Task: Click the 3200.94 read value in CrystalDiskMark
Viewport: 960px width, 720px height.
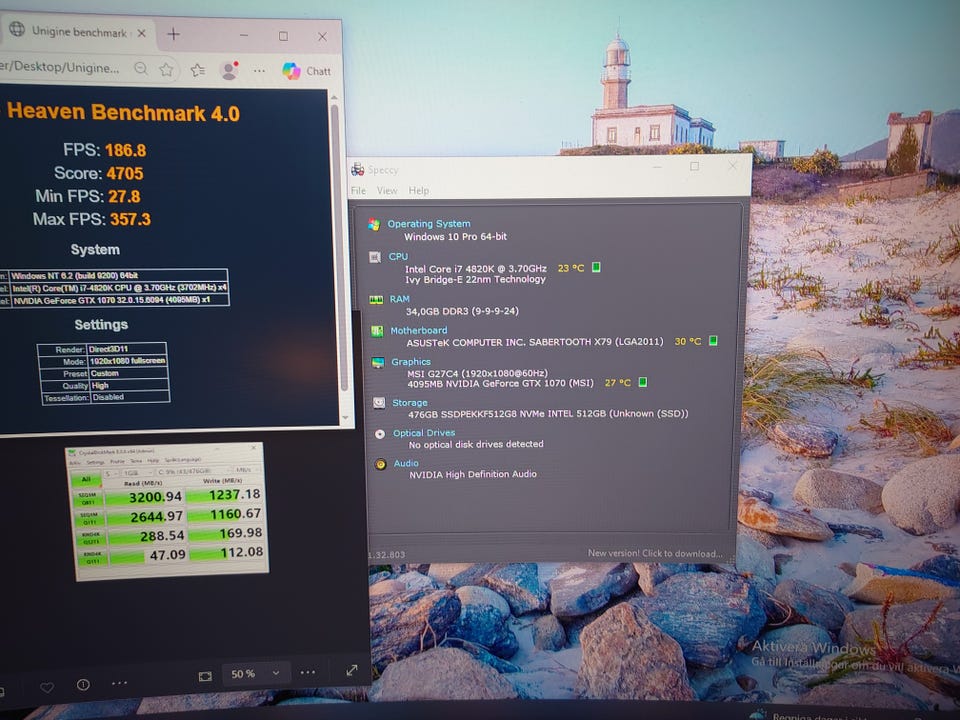Action: pos(156,497)
